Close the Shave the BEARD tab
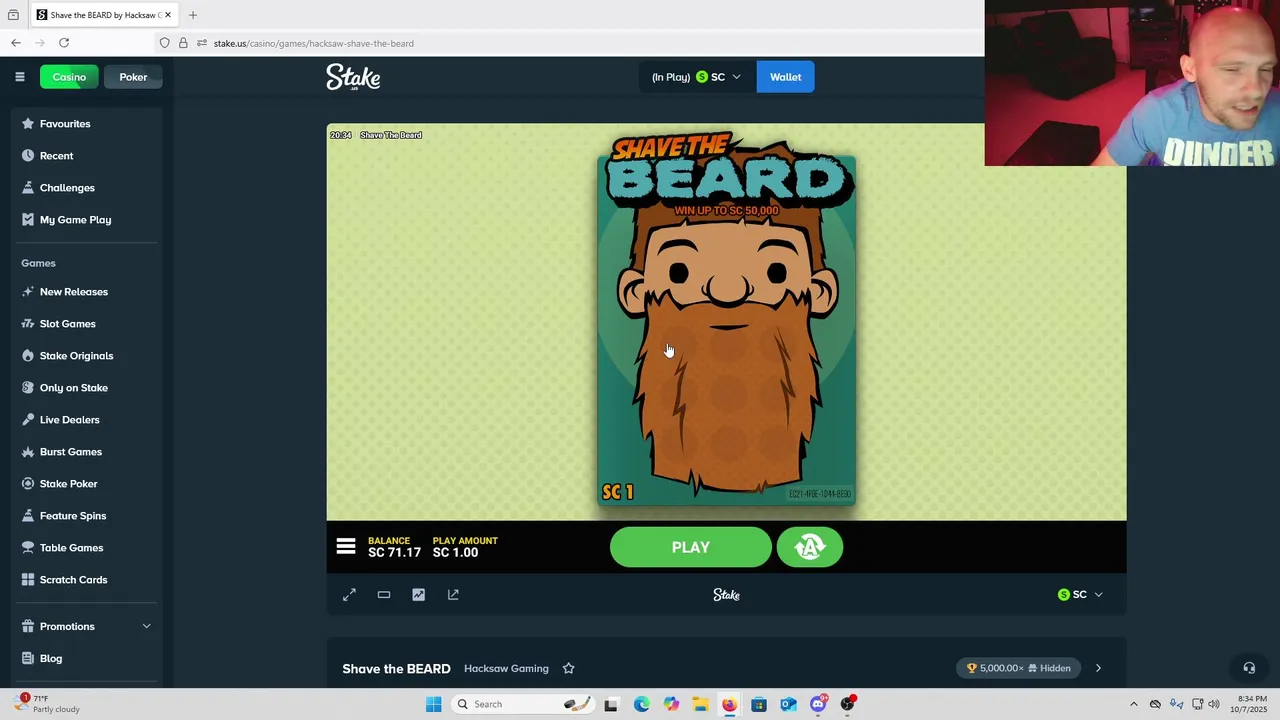Screen dimensions: 1280x720 (x=168, y=15)
